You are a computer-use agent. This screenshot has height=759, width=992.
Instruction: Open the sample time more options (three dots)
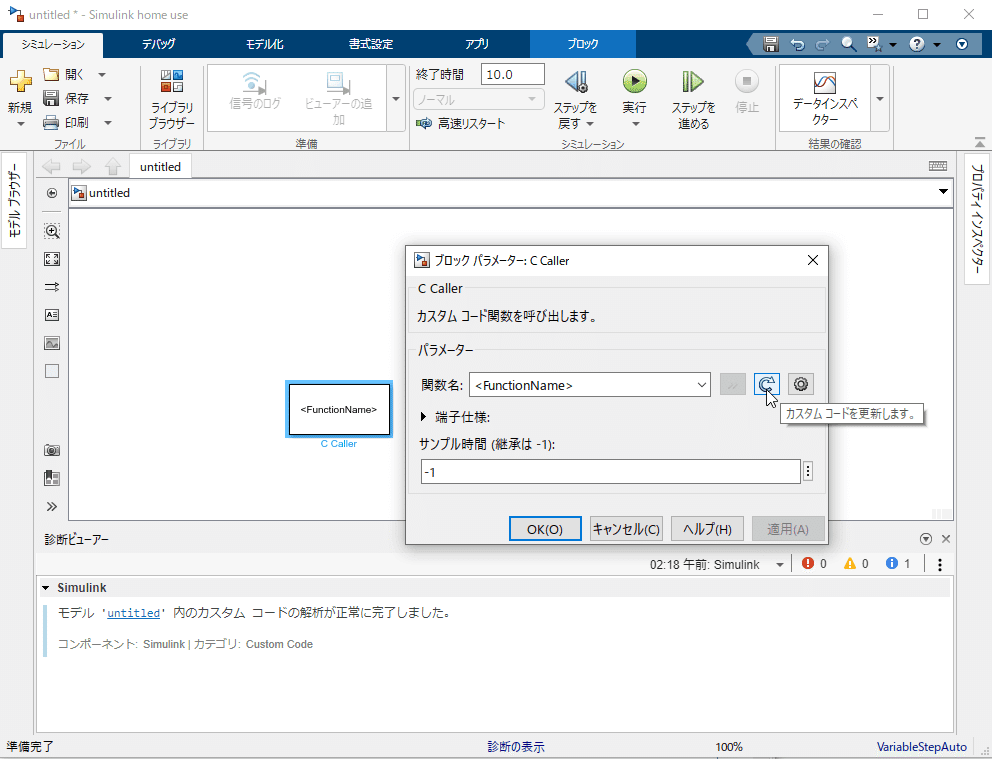(x=808, y=471)
